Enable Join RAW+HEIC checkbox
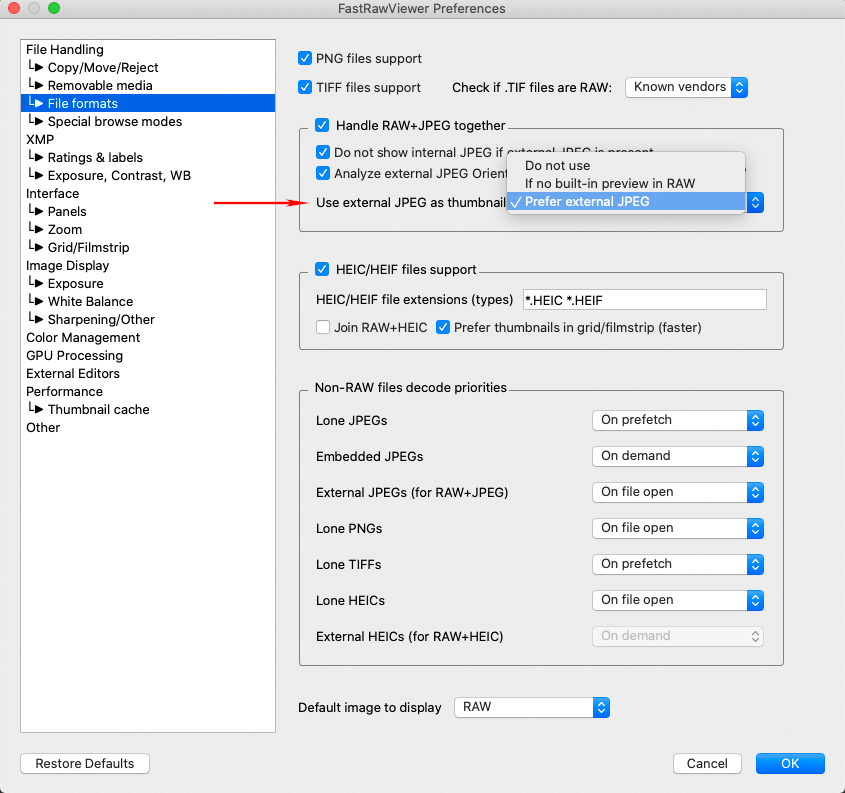 tap(323, 327)
